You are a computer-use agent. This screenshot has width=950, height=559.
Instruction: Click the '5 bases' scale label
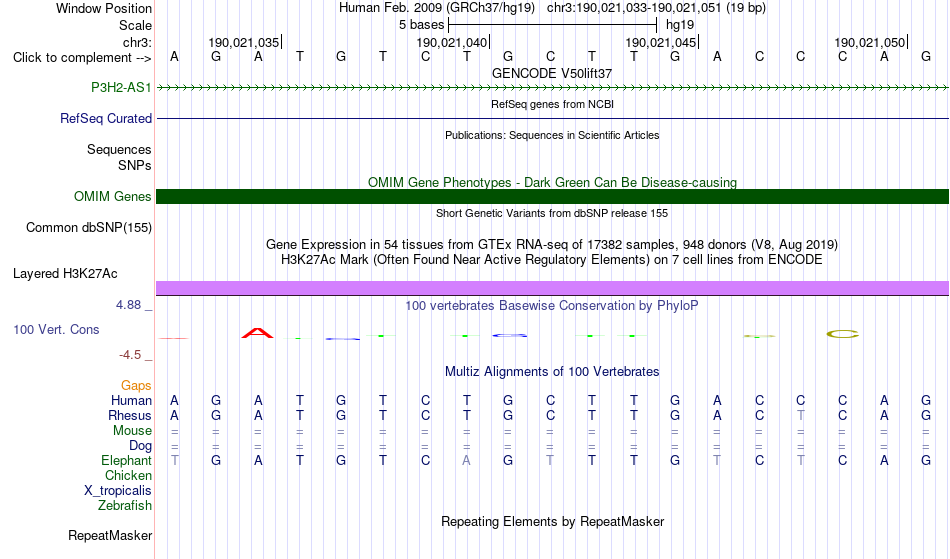(422, 25)
